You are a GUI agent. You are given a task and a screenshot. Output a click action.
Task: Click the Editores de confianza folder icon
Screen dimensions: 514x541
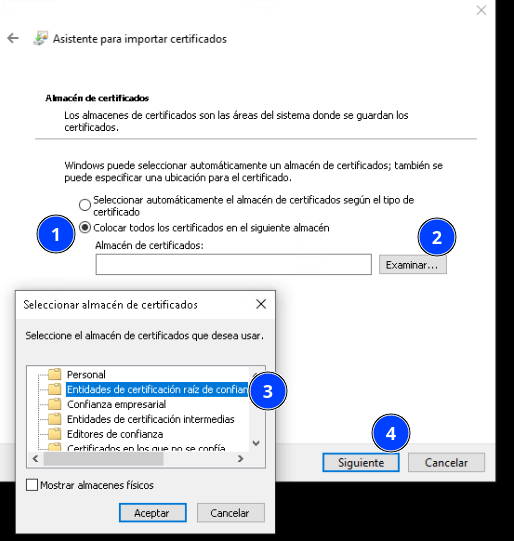click(x=55, y=433)
